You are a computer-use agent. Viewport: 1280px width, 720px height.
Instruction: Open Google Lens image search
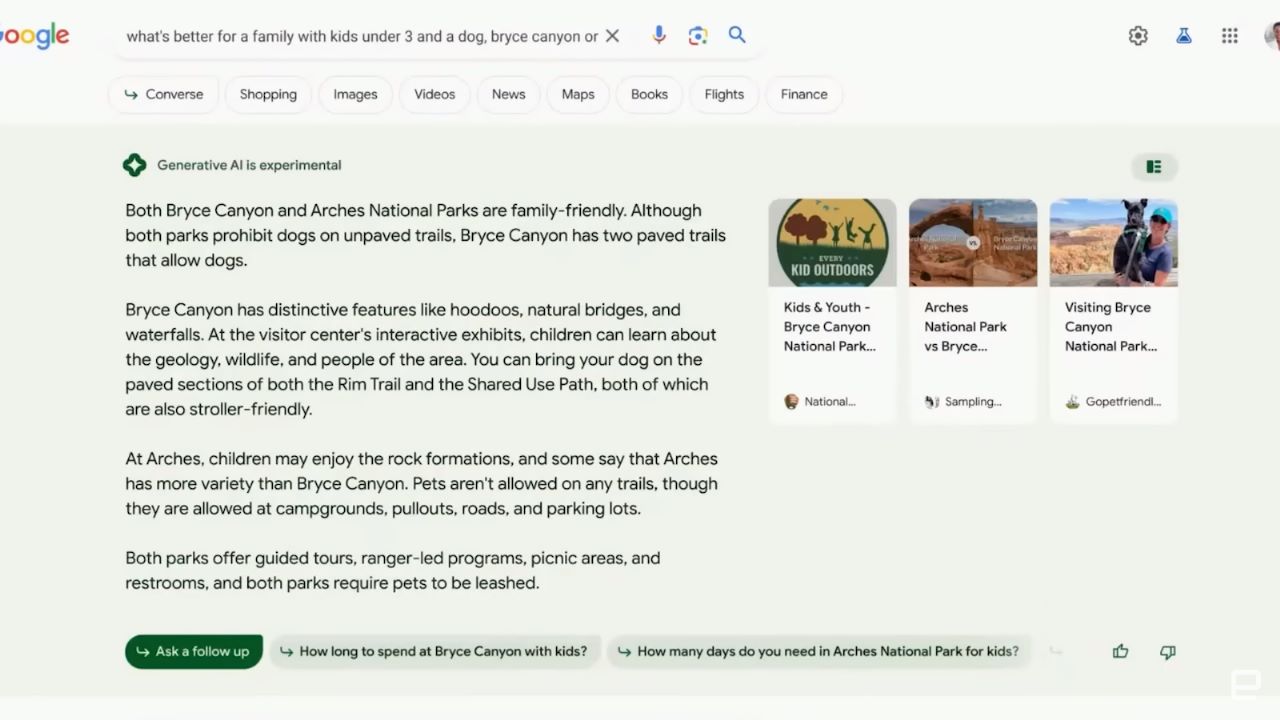tap(698, 36)
